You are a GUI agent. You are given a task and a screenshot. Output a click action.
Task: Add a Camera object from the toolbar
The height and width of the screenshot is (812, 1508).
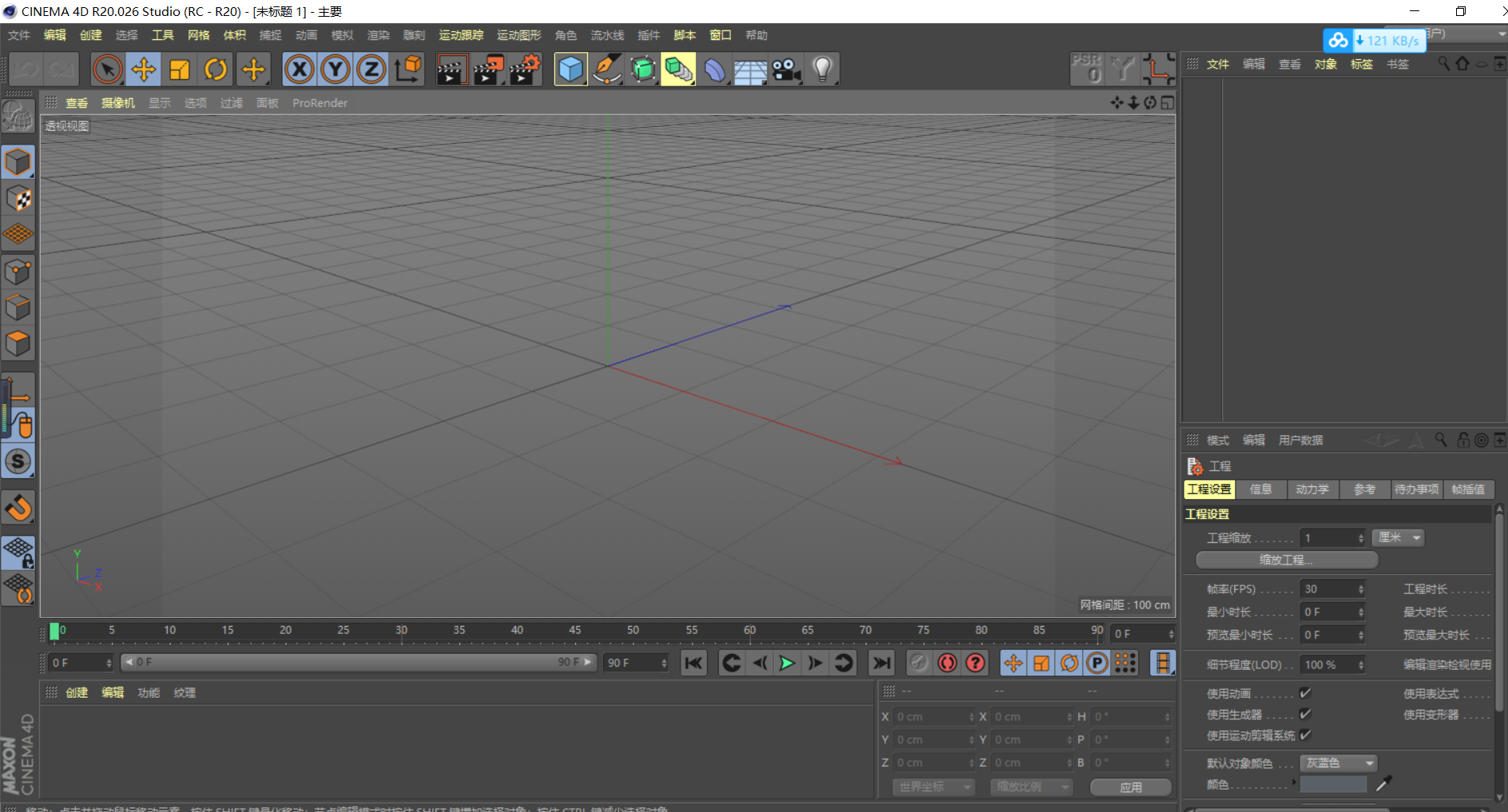tap(786, 69)
